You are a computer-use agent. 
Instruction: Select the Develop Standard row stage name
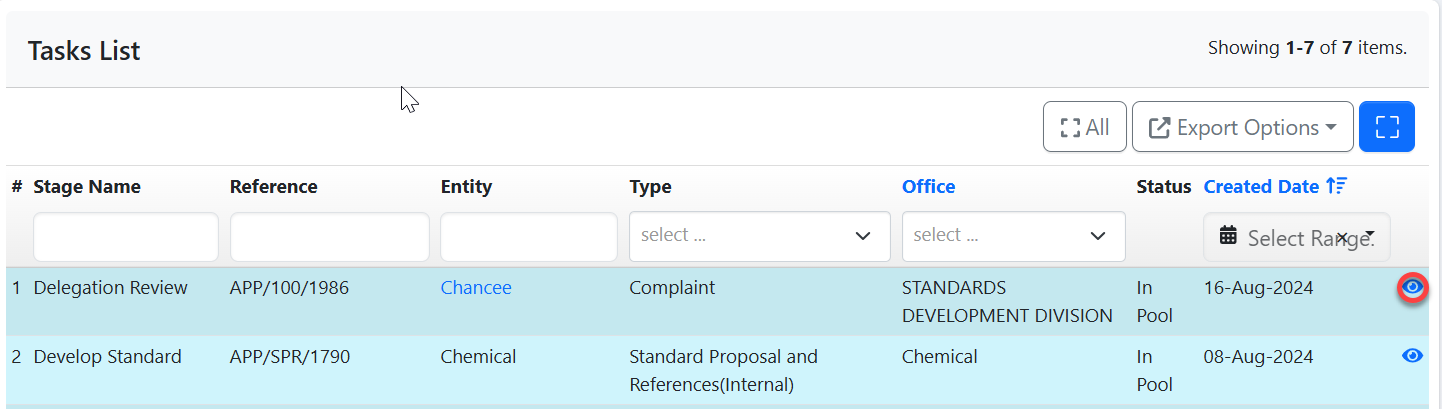[108, 357]
